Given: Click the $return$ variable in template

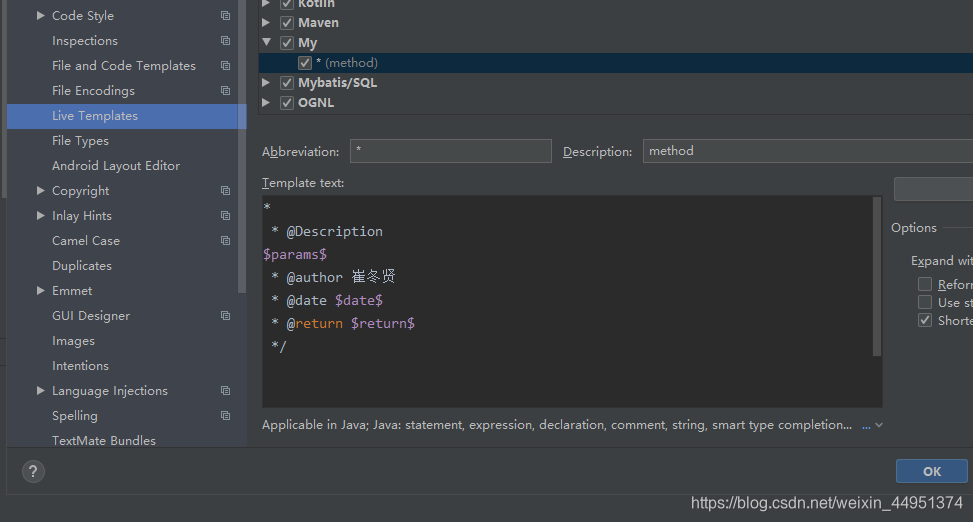Looking at the screenshot, I should click(382, 323).
